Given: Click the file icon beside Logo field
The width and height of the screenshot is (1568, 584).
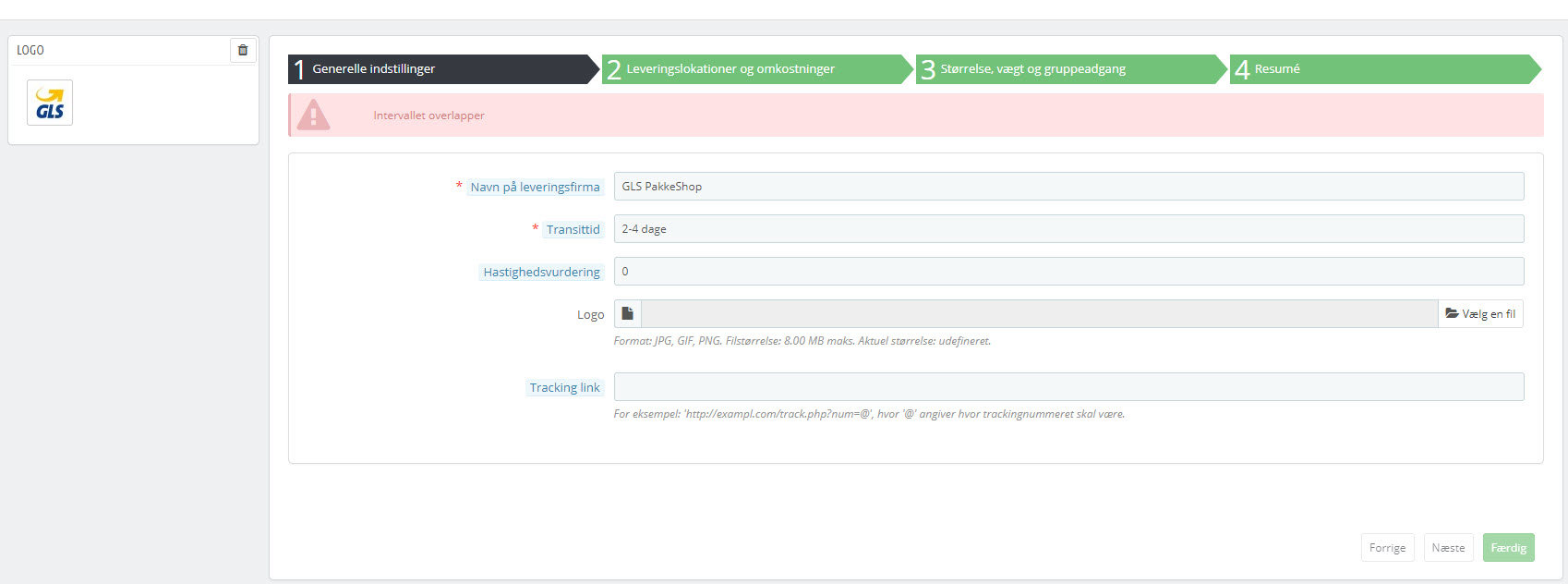Looking at the screenshot, I should 628,314.
